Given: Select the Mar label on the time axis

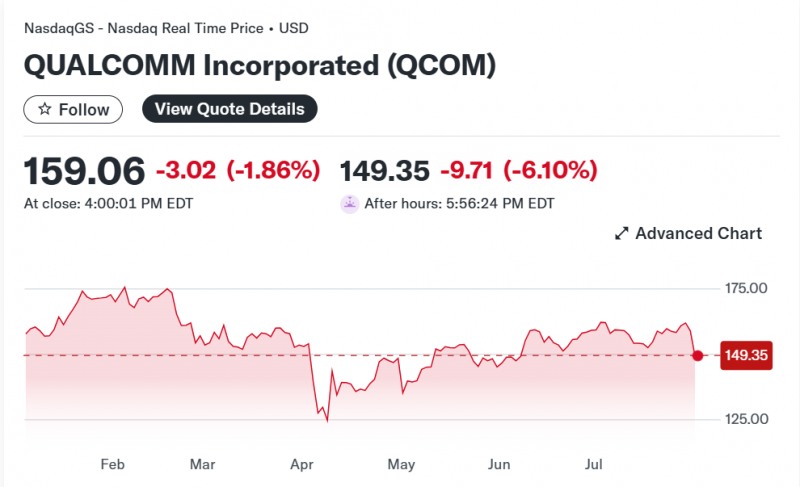Looking at the screenshot, I should click(203, 465).
